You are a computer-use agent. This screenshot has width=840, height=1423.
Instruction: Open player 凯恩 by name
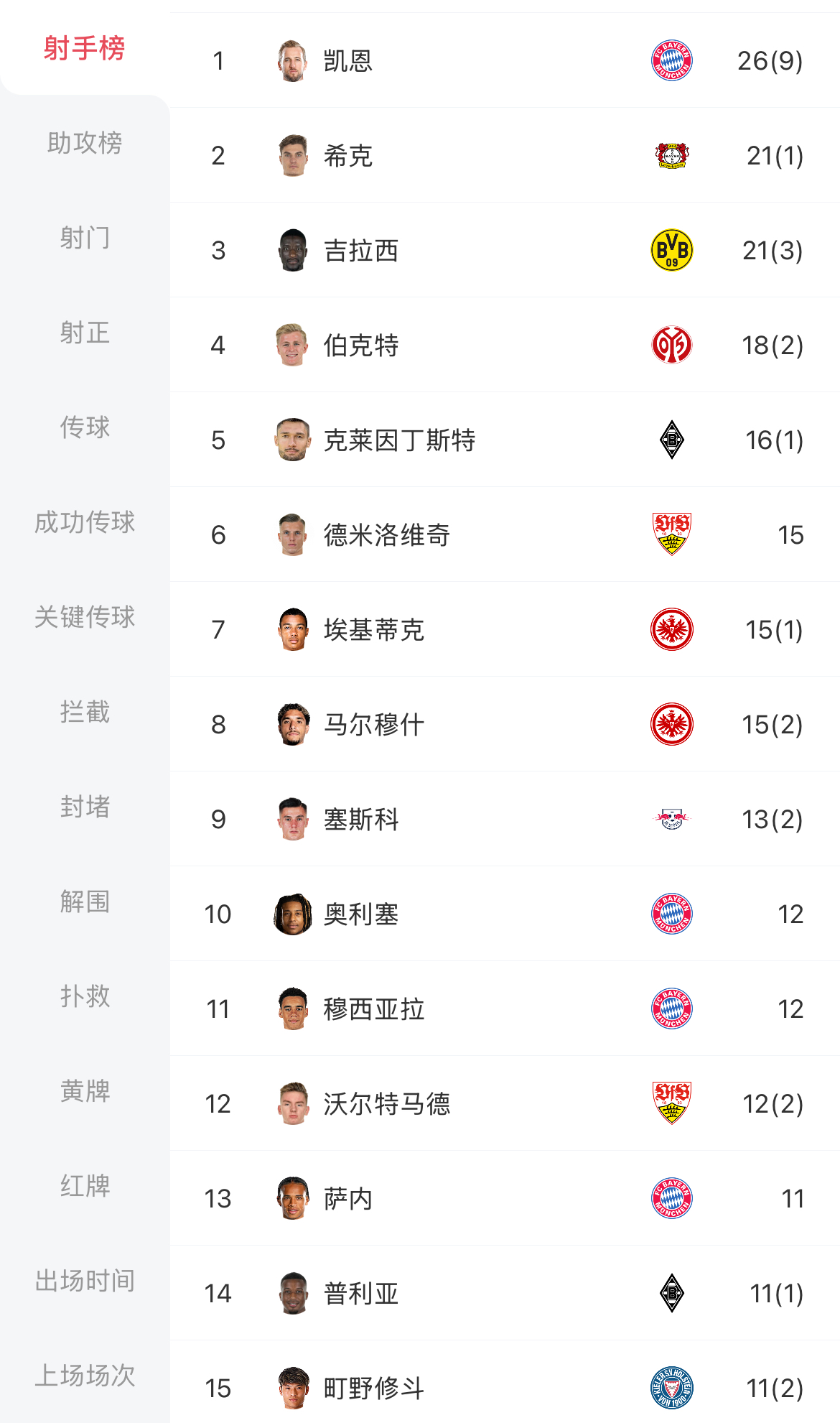(347, 61)
